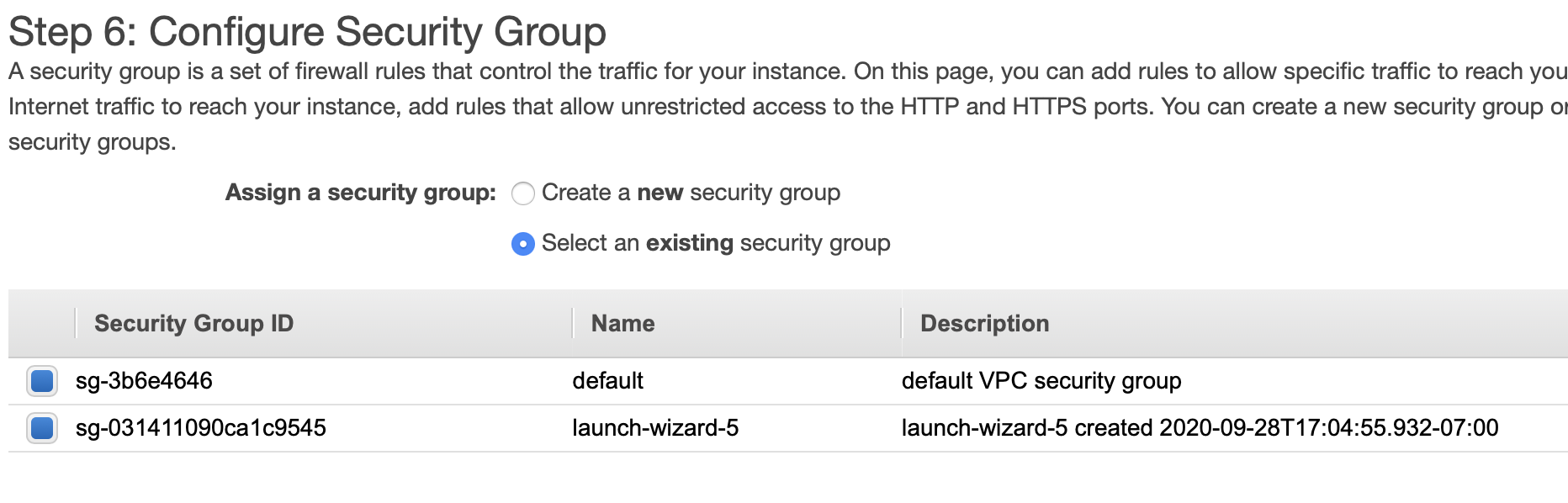Toggle the checkbox for sg-3b6e4646
Image resolution: width=1568 pixels, height=503 pixels.
(x=42, y=381)
